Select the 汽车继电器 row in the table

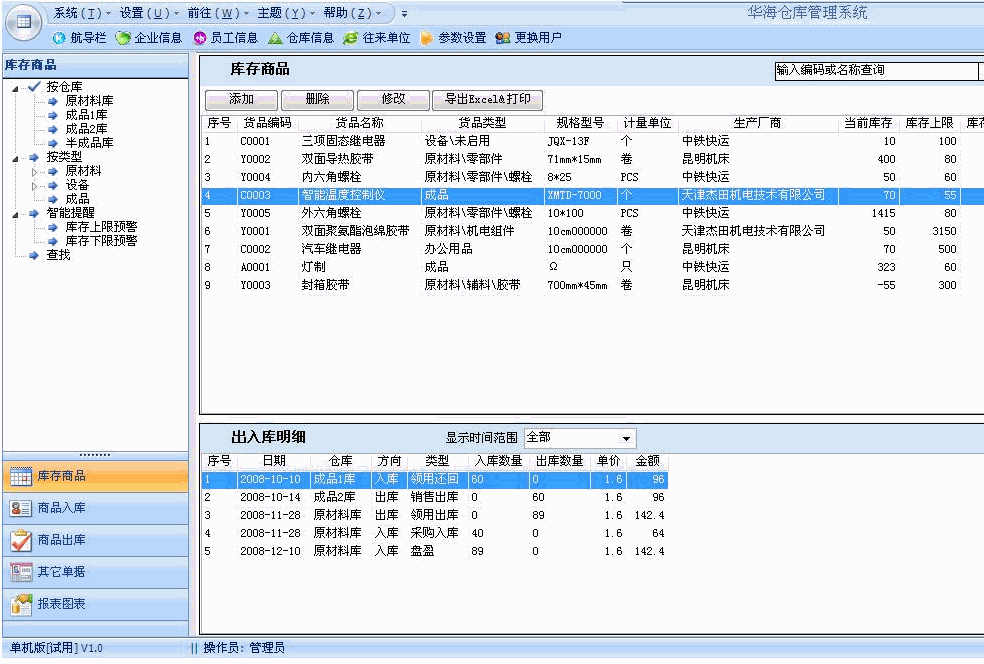[x=330, y=249]
